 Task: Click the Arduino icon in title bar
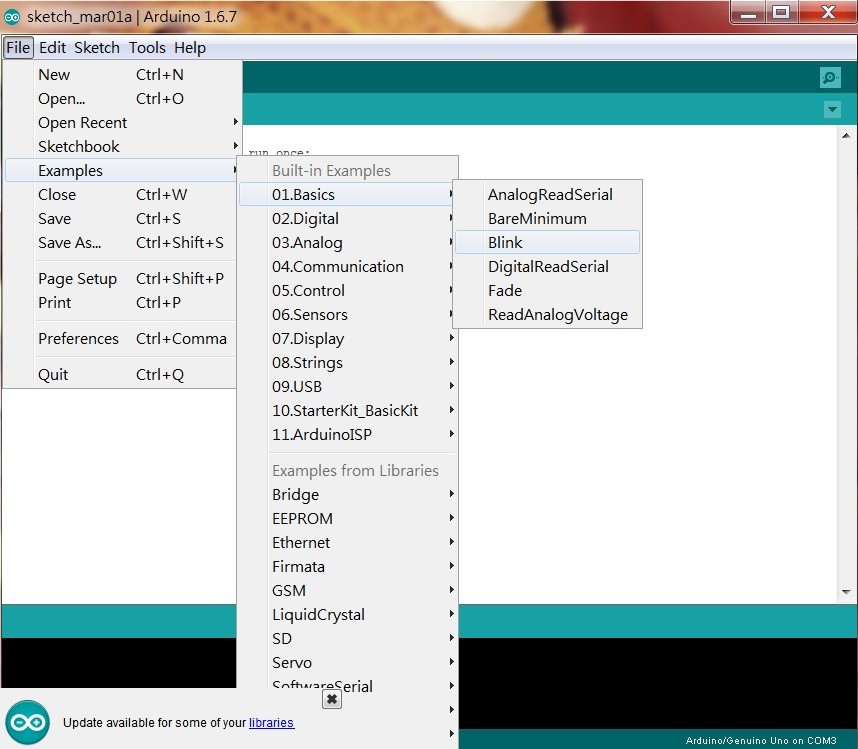click(x=11, y=17)
